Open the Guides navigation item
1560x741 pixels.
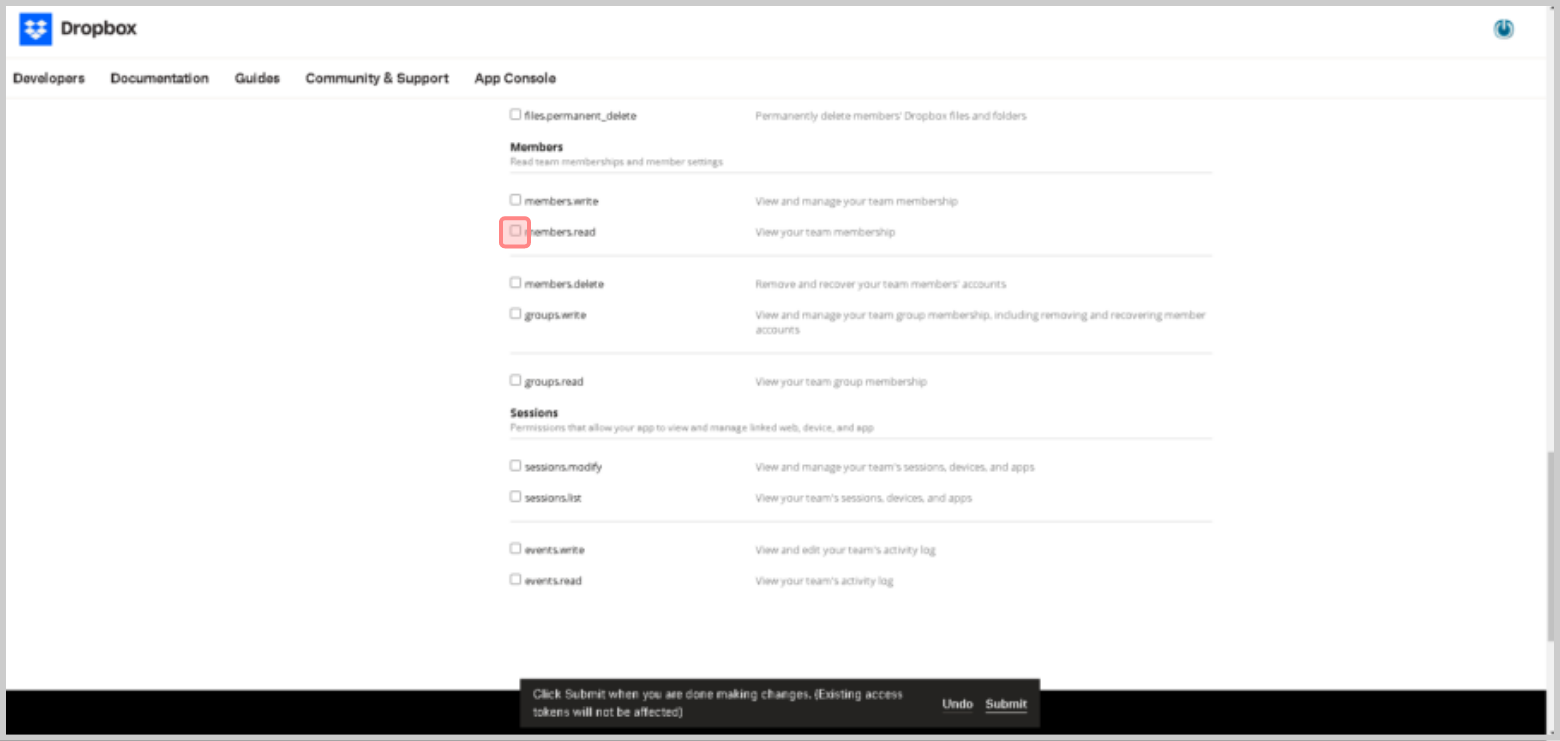pos(257,78)
